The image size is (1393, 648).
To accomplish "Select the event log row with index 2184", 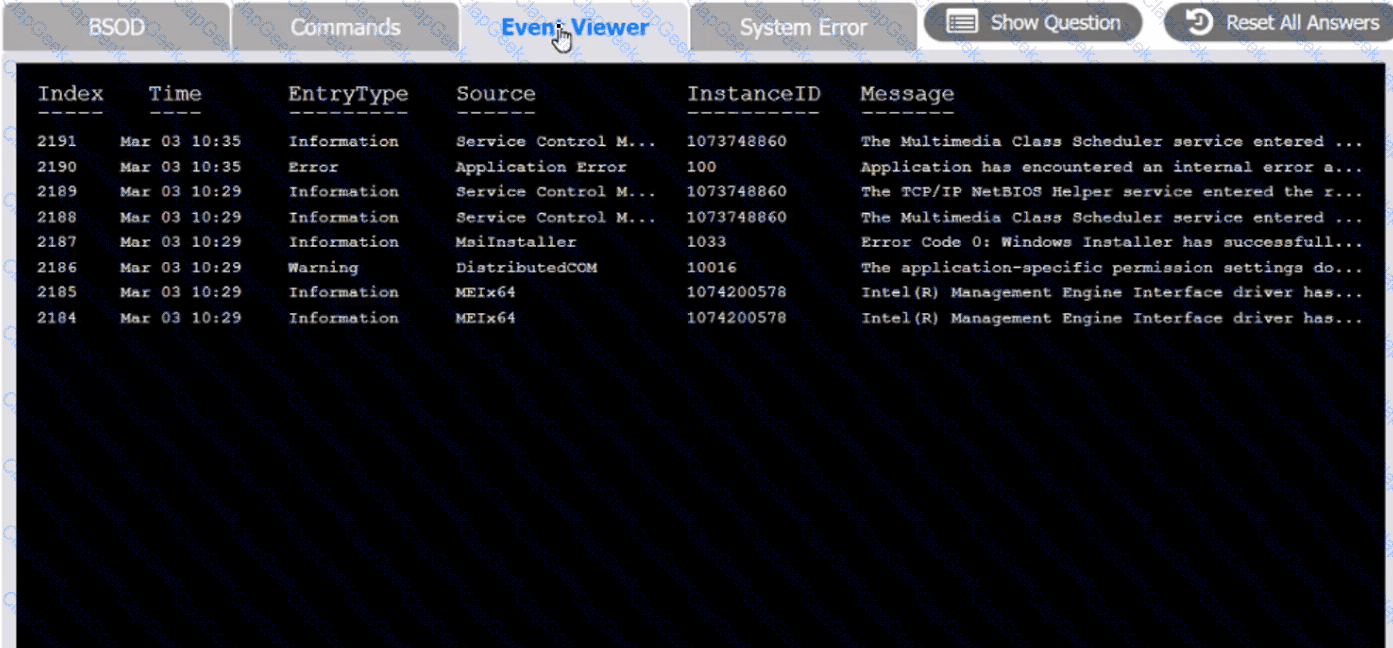I will (57, 318).
